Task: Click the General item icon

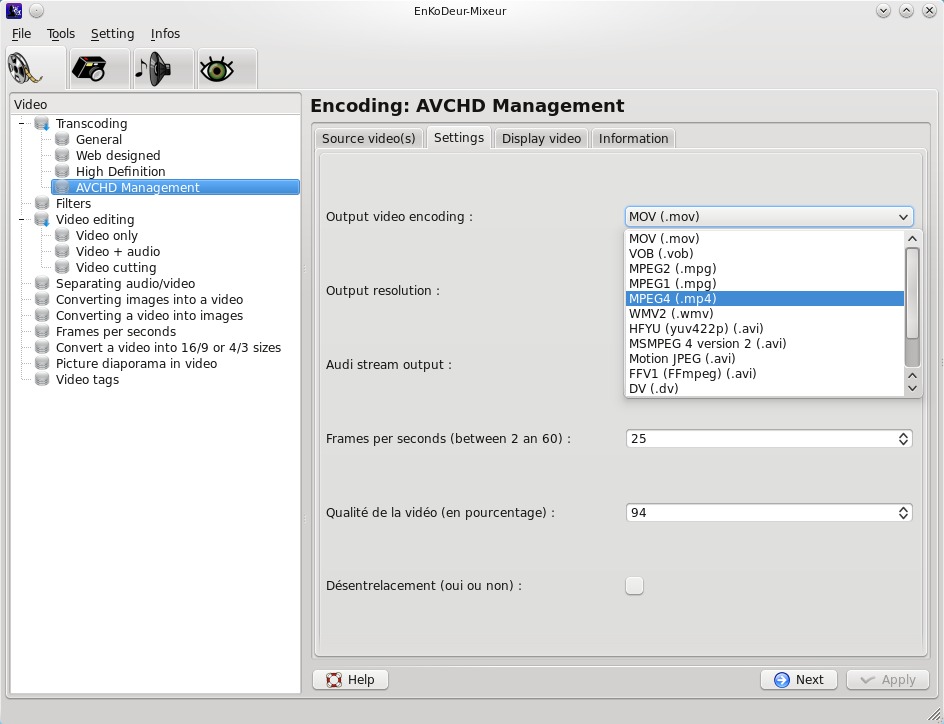Action: [x=61, y=140]
